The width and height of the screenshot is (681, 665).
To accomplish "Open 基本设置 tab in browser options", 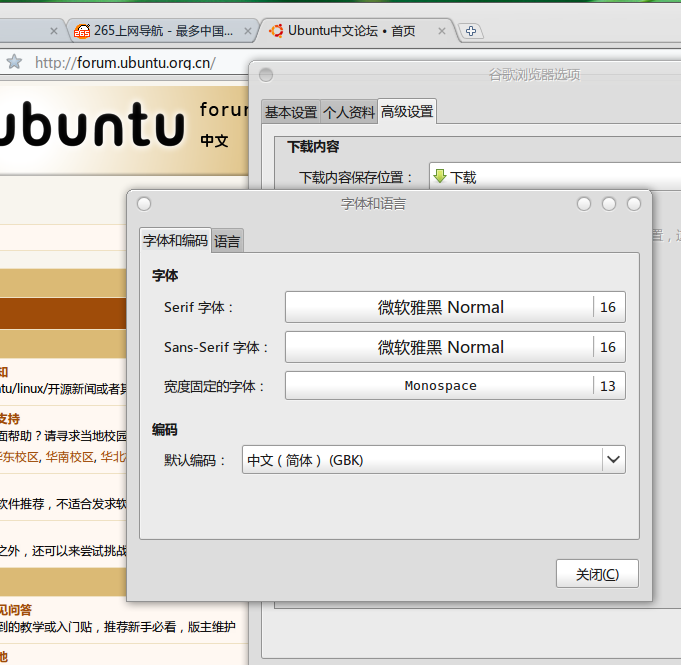I will tap(291, 112).
